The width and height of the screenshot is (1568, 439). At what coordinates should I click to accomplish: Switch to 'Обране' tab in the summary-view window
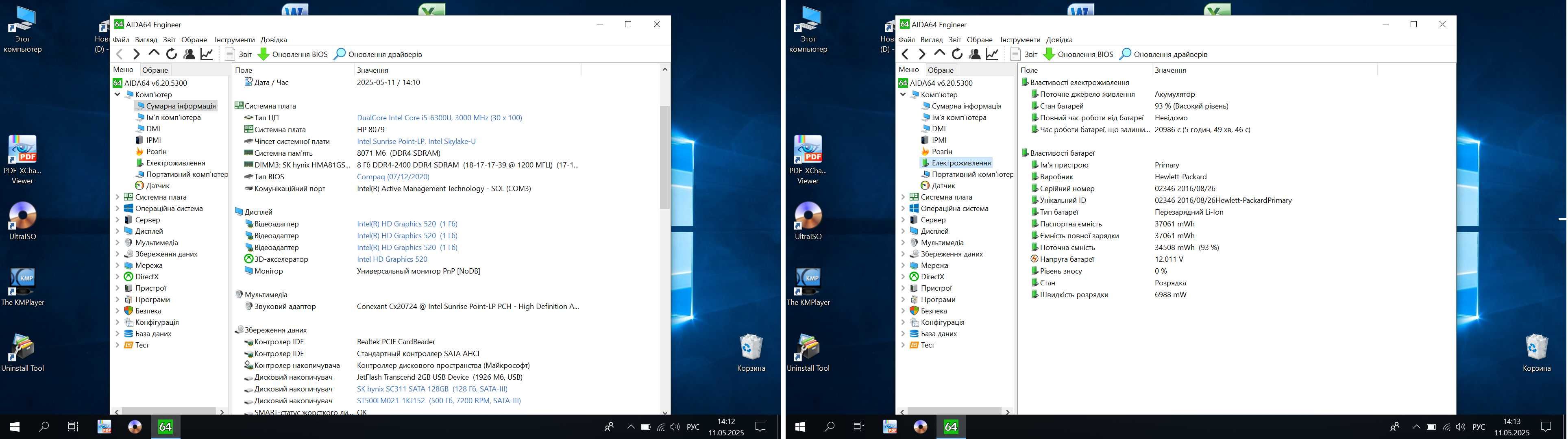pyautogui.click(x=155, y=70)
